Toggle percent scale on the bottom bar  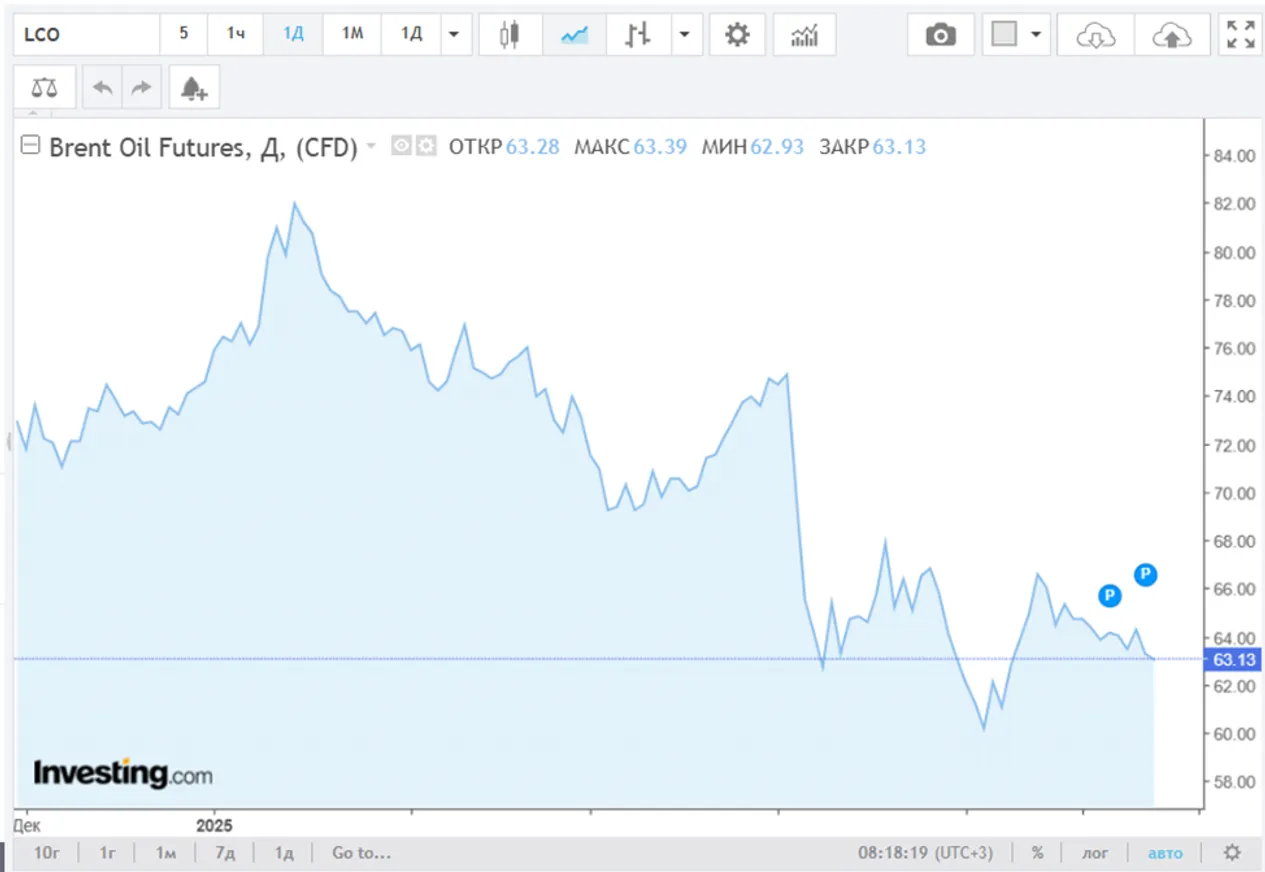click(x=1038, y=853)
